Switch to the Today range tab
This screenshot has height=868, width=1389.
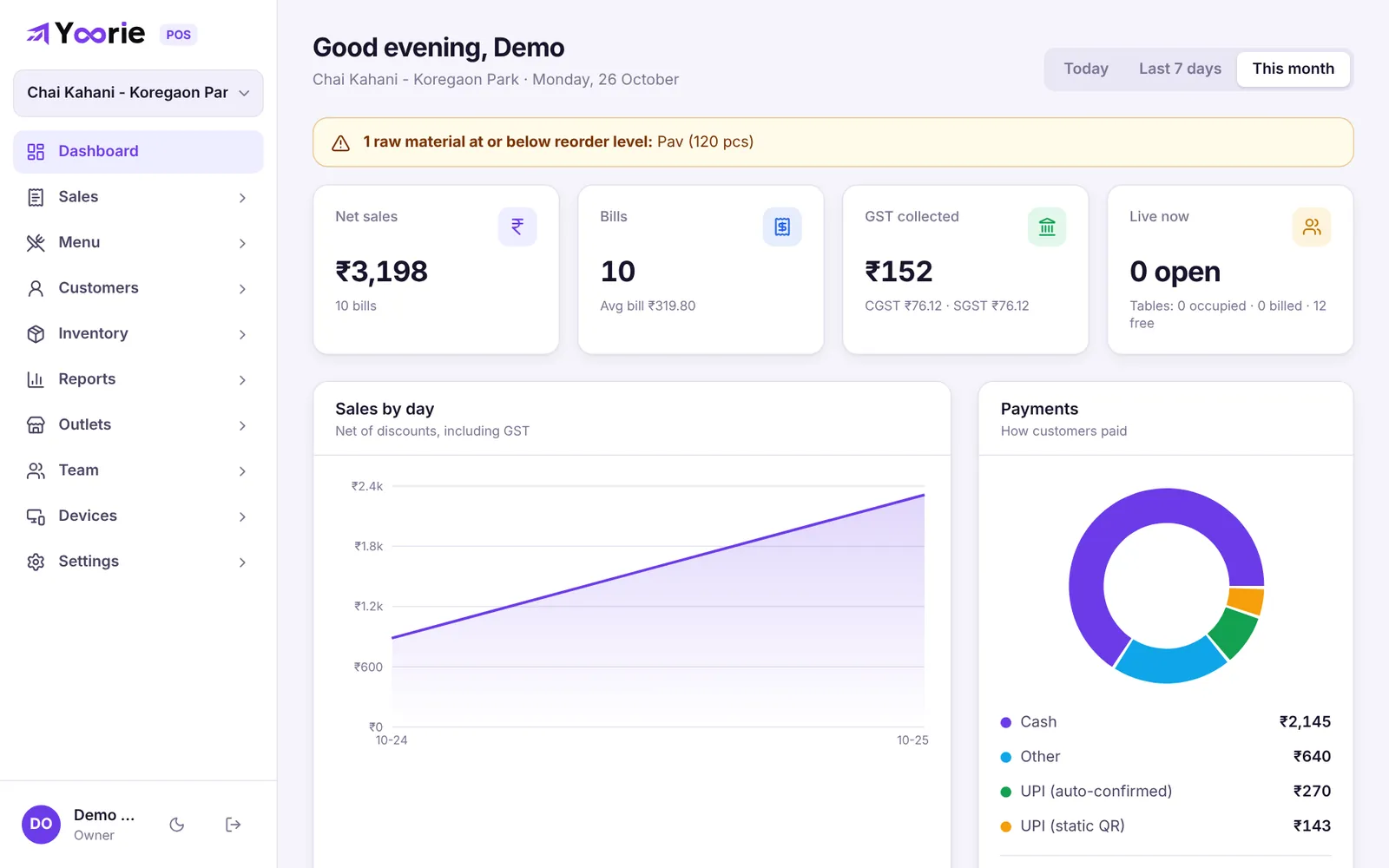(1086, 69)
